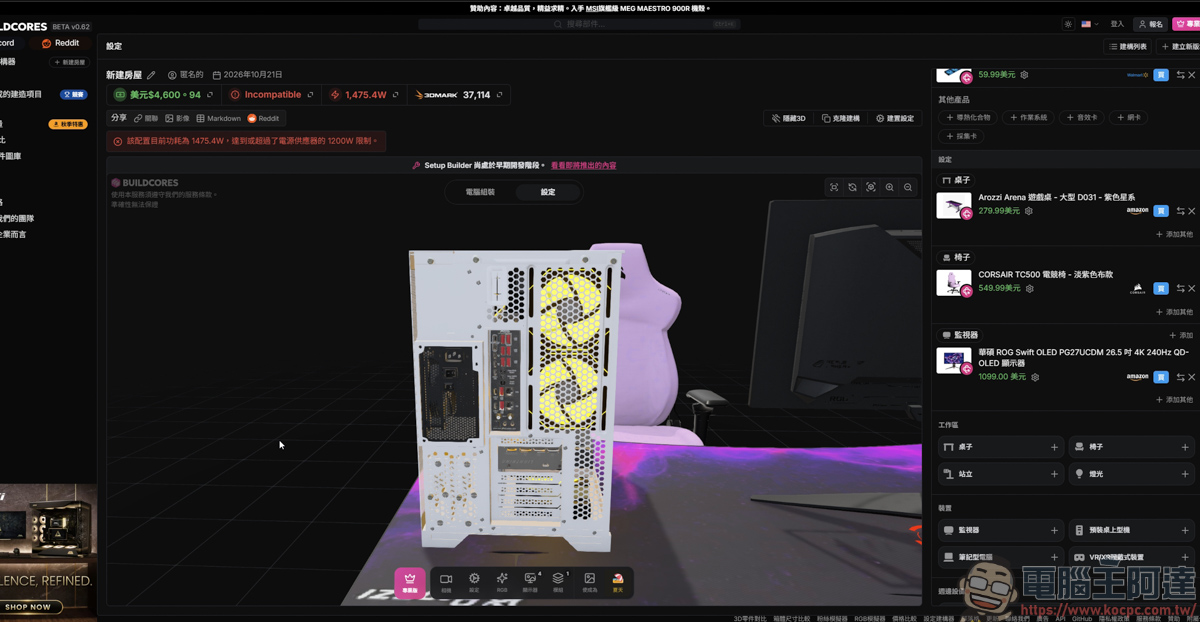Add a chair from workspace section
The height and width of the screenshot is (622, 1200).
tap(1131, 447)
